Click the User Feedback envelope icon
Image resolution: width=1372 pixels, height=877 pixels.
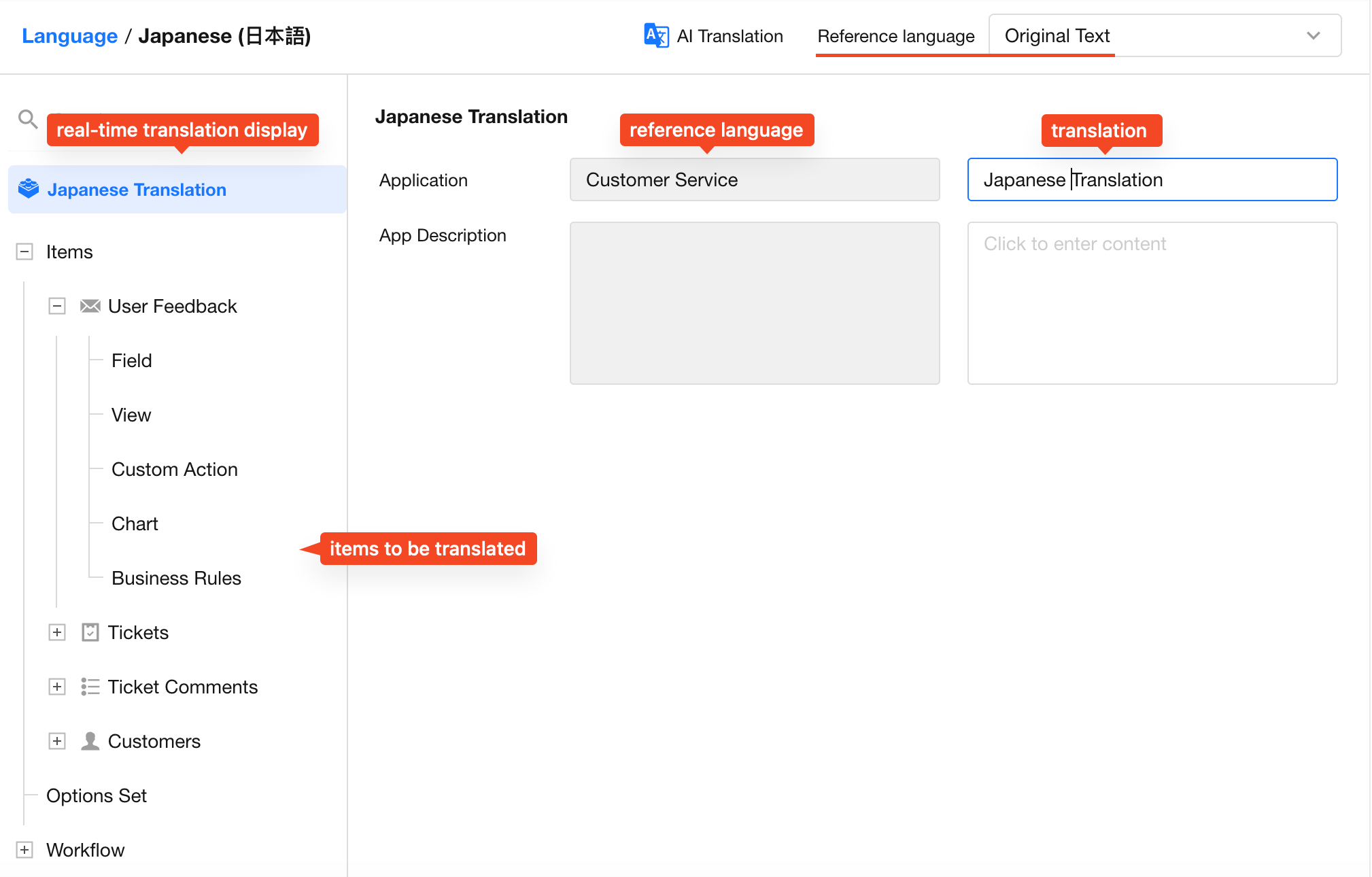pos(90,306)
